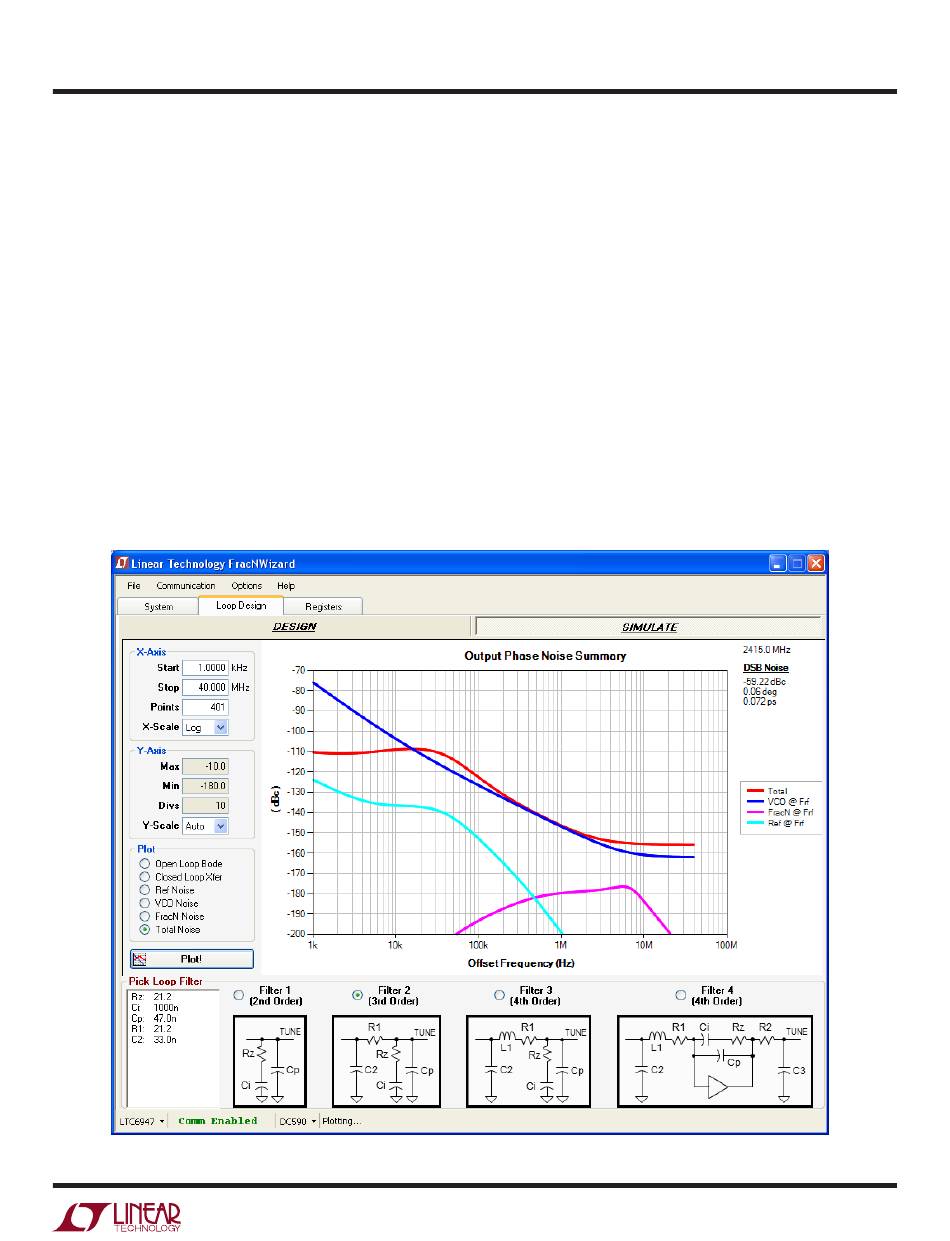Click the magenta FracN legend swatch

pyautogui.click(x=754, y=812)
